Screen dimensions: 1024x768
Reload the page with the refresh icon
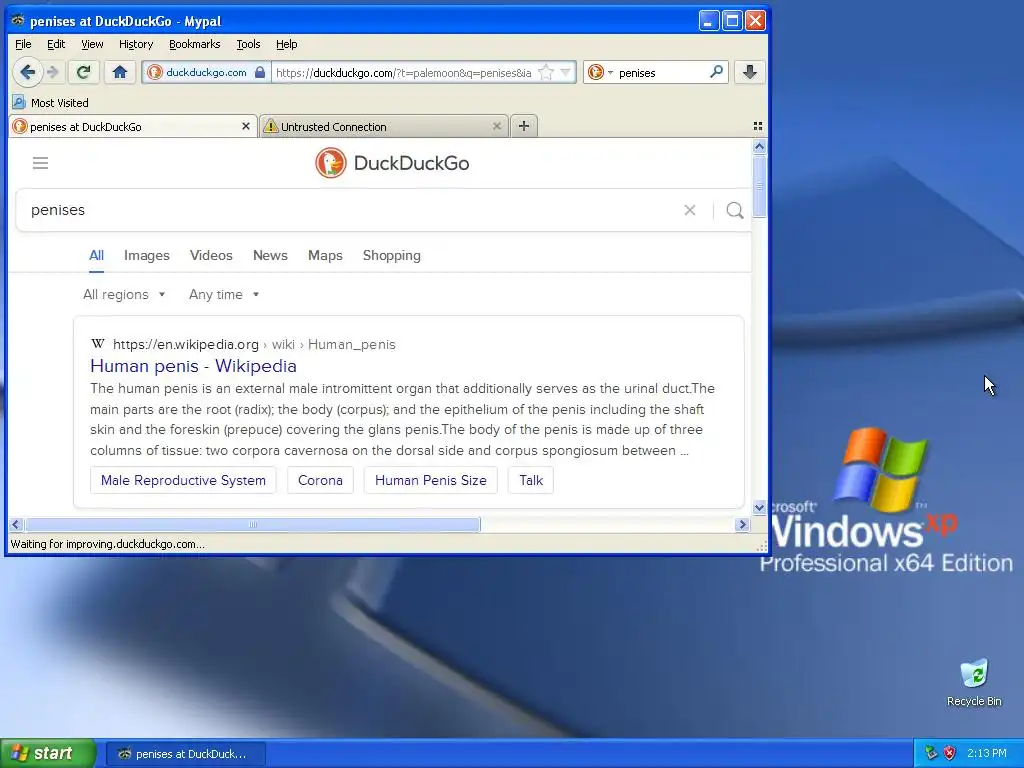pyautogui.click(x=83, y=72)
